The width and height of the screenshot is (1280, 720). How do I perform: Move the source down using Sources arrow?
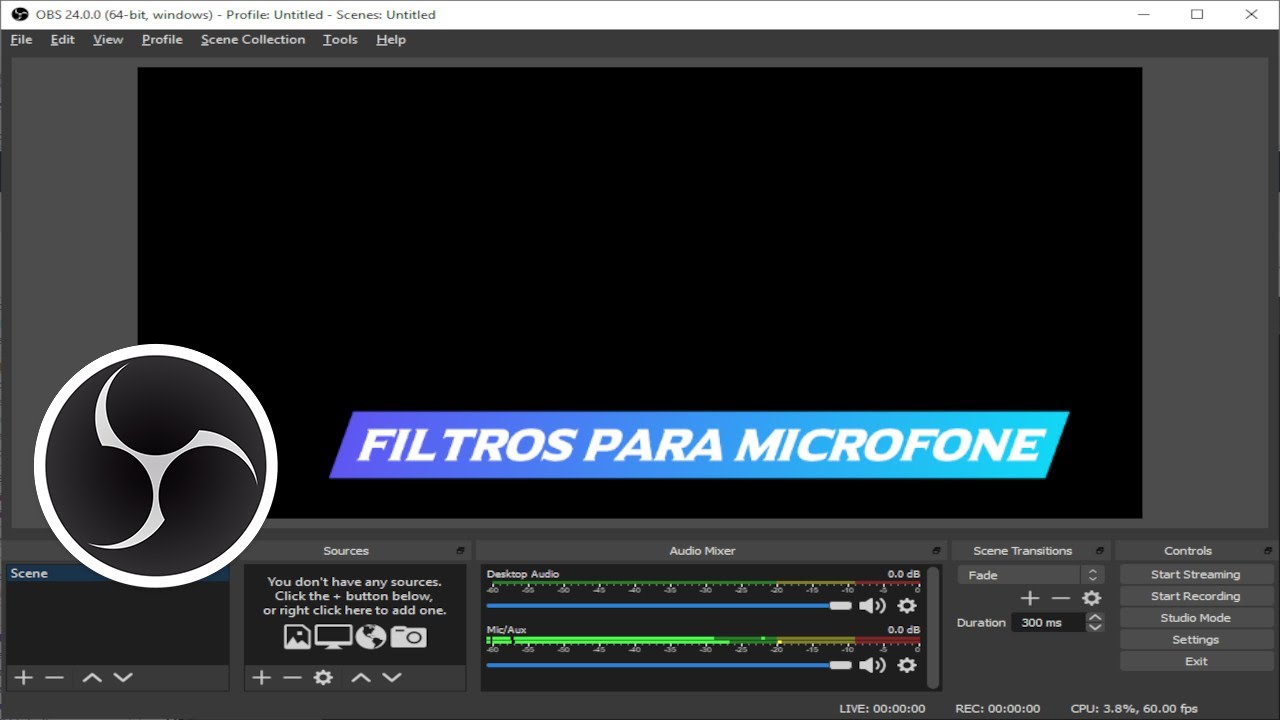tap(392, 677)
